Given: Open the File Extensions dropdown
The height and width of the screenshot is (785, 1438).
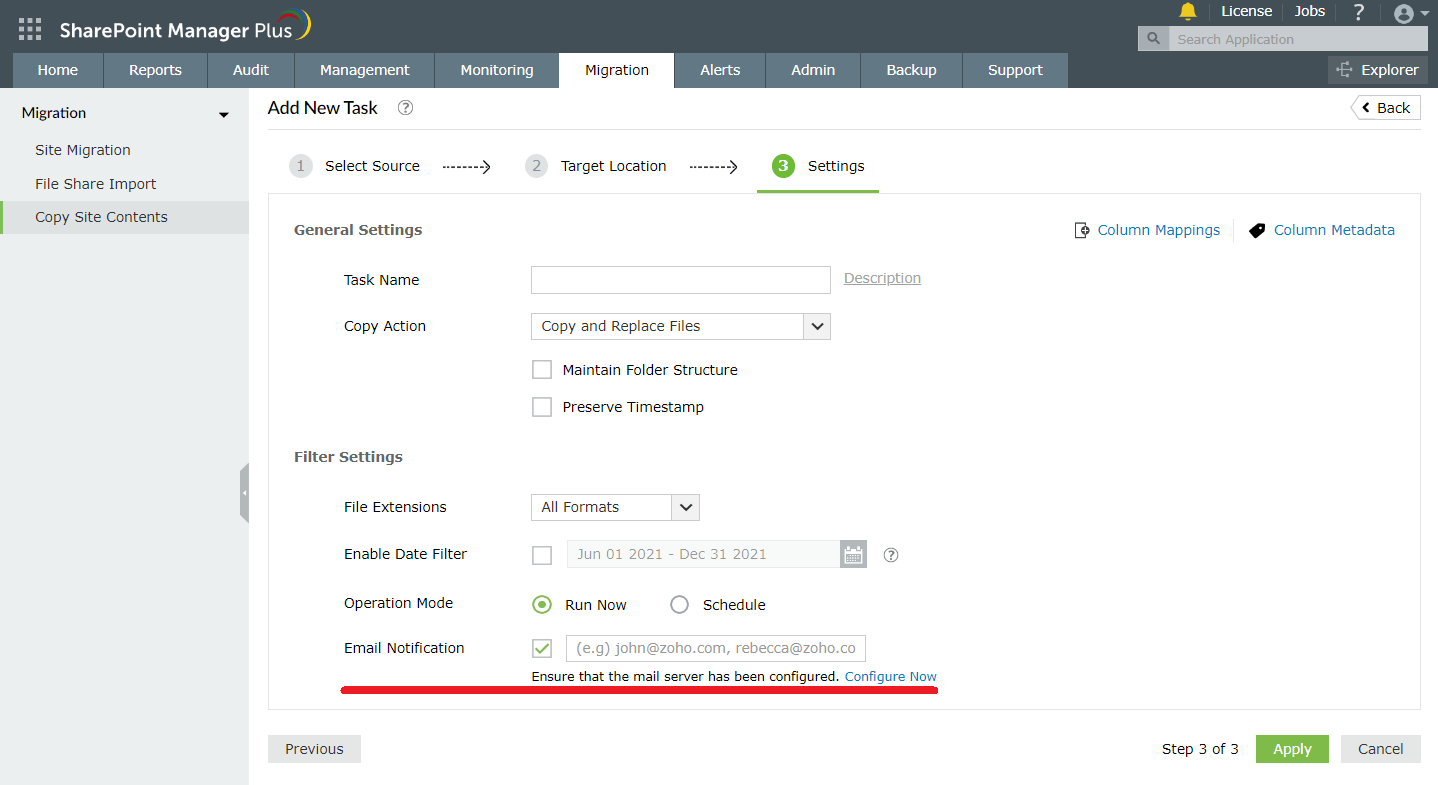Looking at the screenshot, I should click(615, 507).
